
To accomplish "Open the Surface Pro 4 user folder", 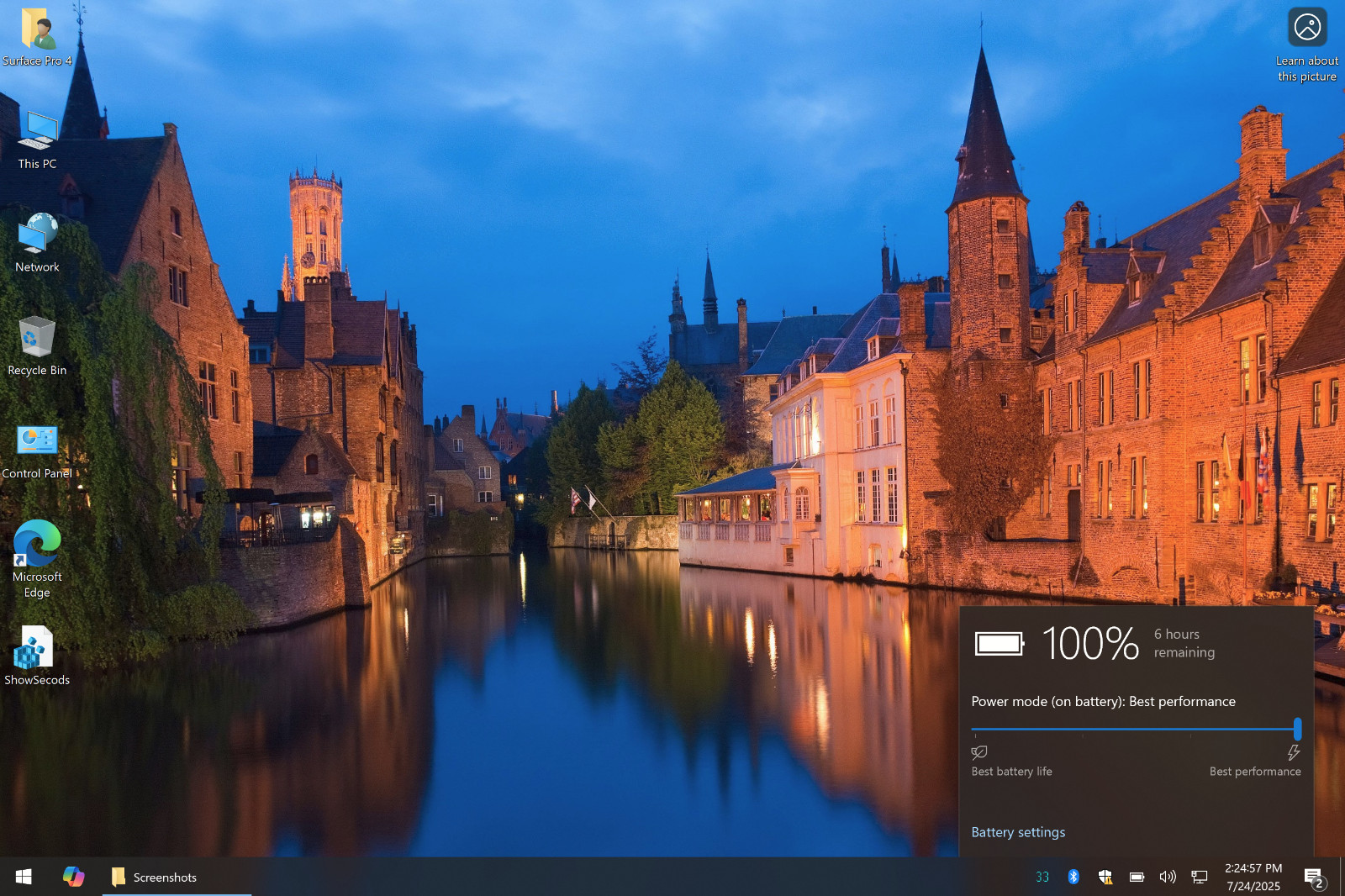I will point(37,32).
